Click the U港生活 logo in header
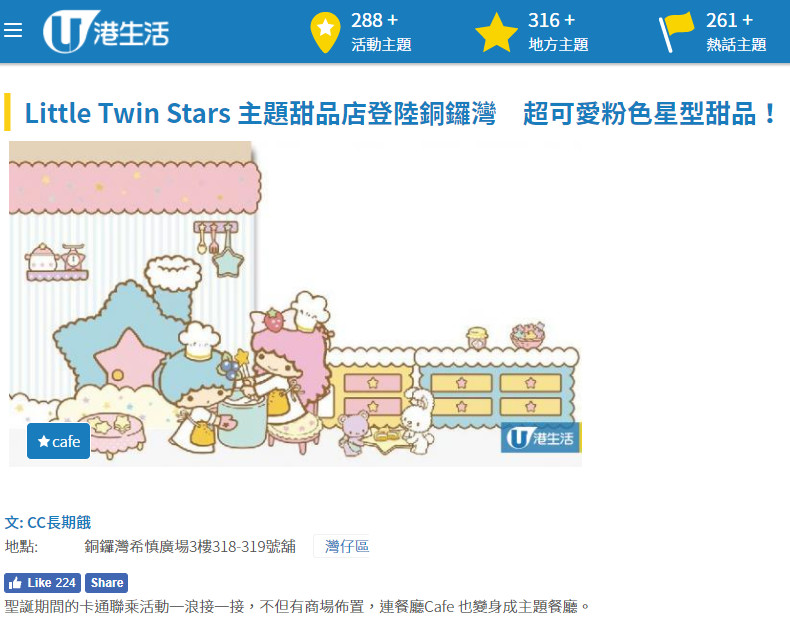Screen dimensions: 790x620 click(x=106, y=31)
